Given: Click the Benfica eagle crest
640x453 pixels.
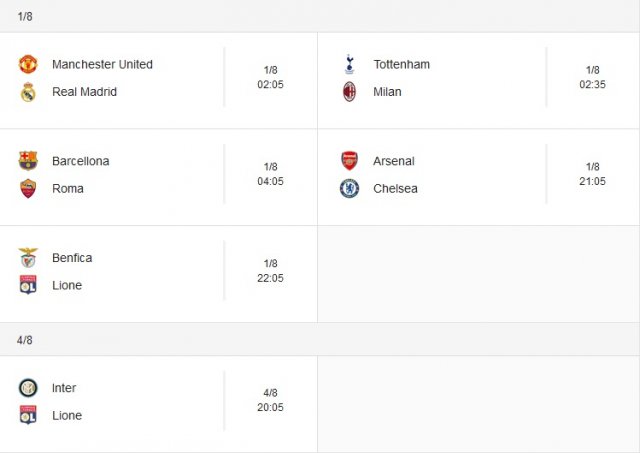Looking at the screenshot, I should click(28, 258).
